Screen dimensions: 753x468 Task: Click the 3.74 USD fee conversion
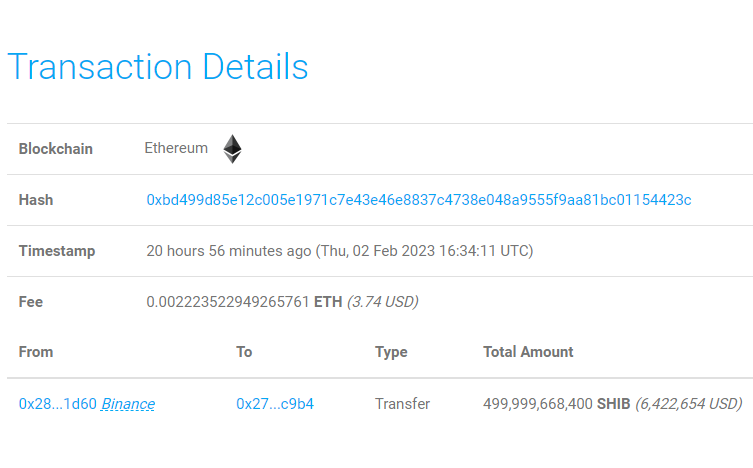pos(383,302)
